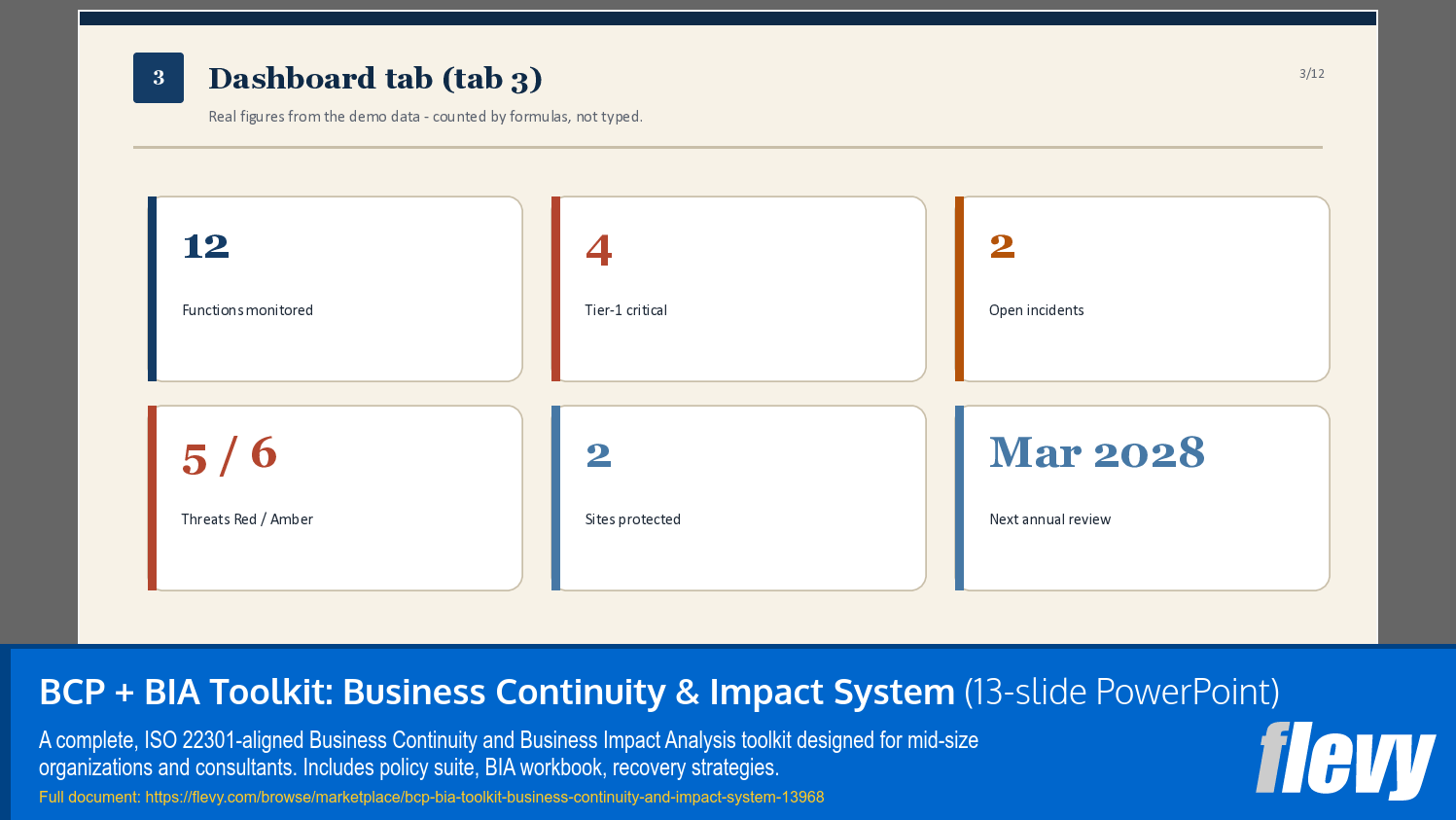Select the "Functions monitored" label
1456x820 pixels.
[x=247, y=310]
